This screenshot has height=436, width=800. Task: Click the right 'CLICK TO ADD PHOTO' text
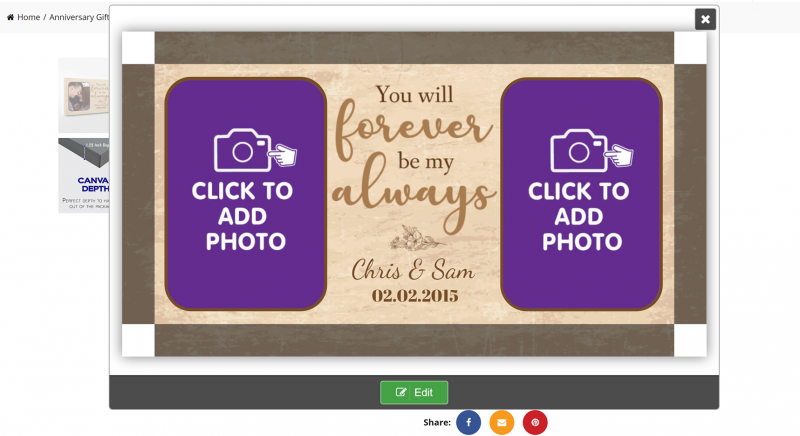580,216
